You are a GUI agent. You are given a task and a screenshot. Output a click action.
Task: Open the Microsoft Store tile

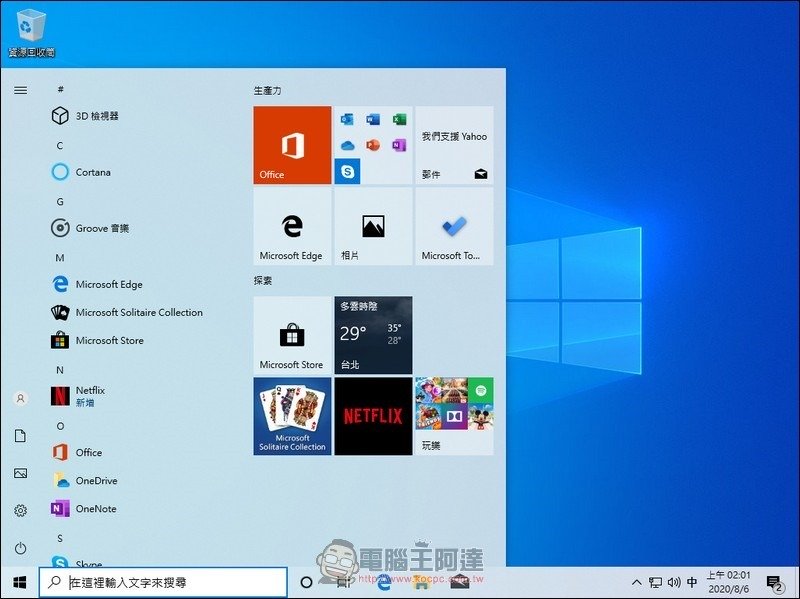pyautogui.click(x=292, y=335)
